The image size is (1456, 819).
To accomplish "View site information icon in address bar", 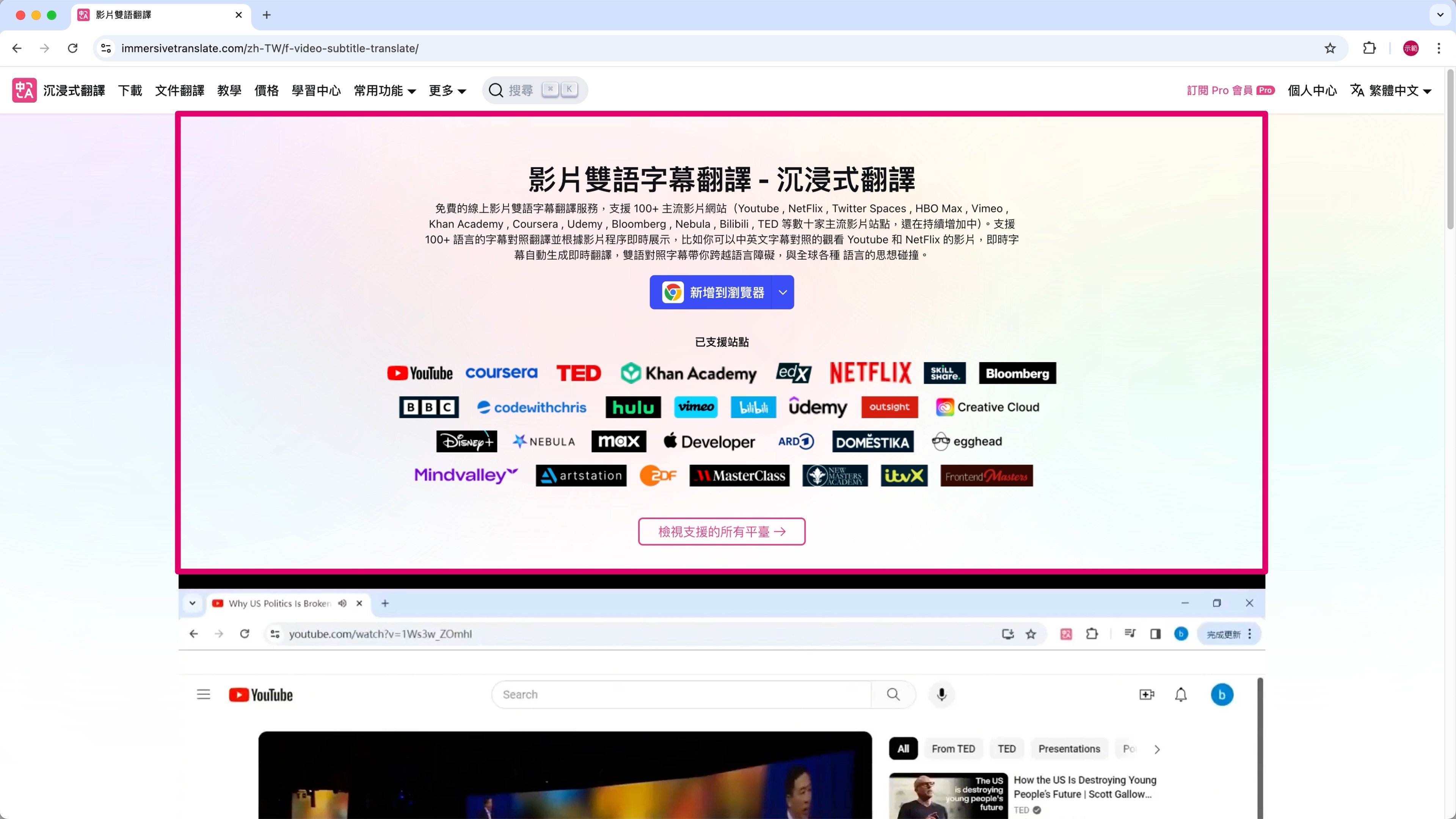I will pos(106,49).
